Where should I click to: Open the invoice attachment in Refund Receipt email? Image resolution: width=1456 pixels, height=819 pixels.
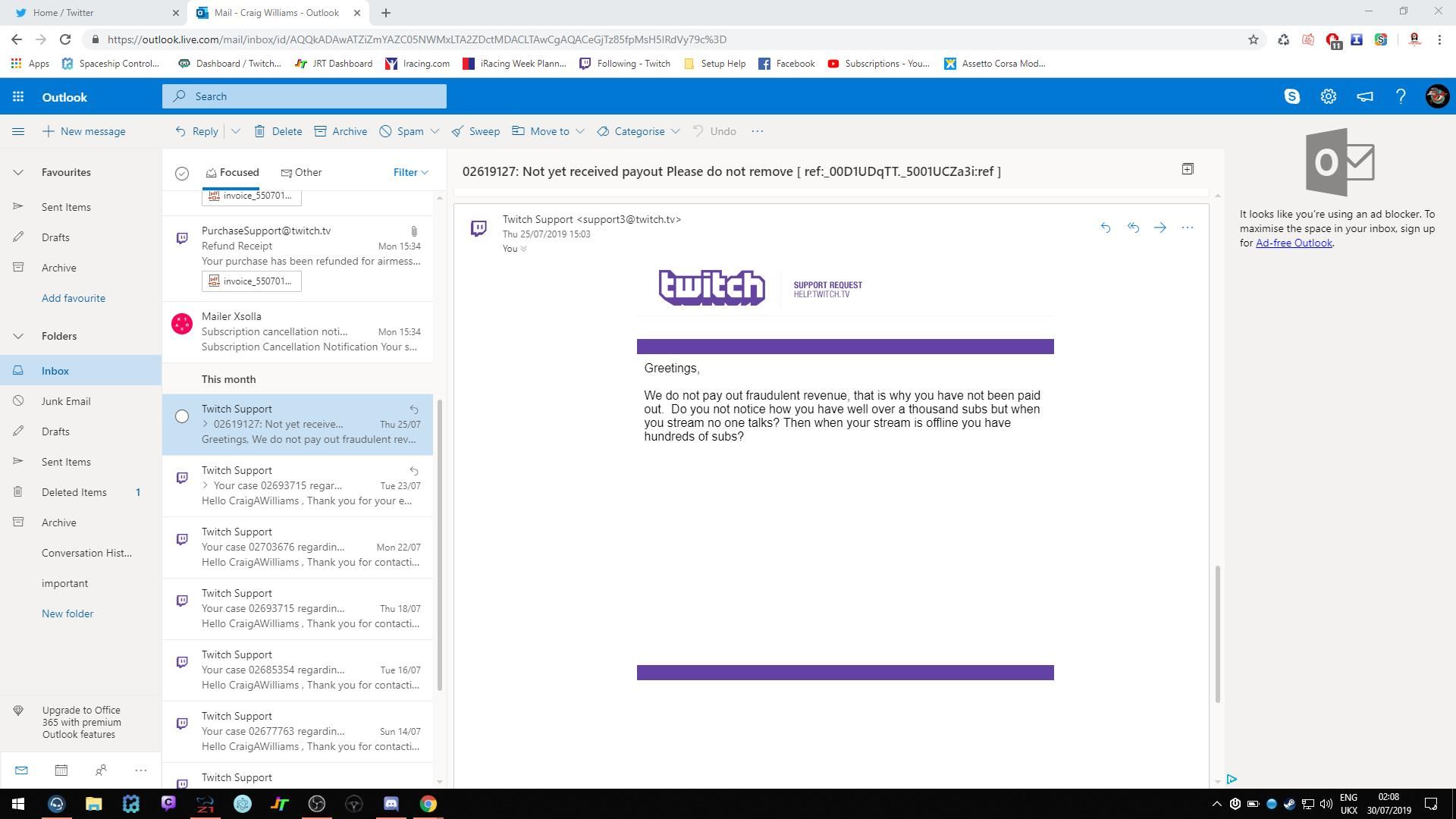pos(252,281)
